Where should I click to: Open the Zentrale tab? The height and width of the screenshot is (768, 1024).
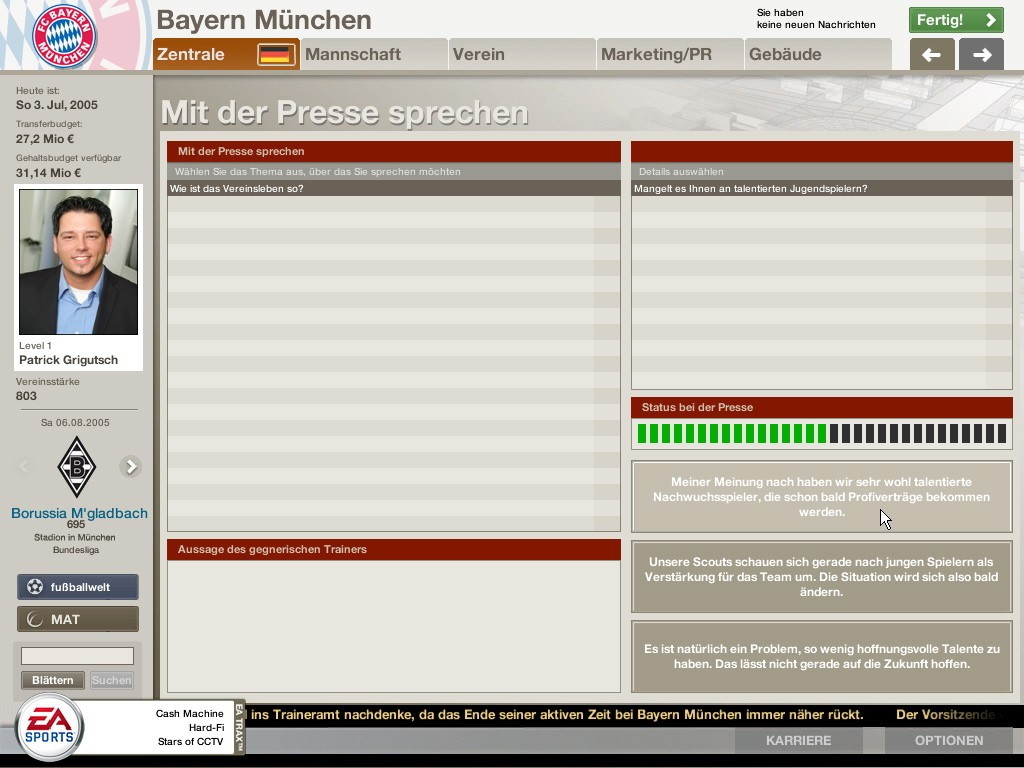(226, 54)
